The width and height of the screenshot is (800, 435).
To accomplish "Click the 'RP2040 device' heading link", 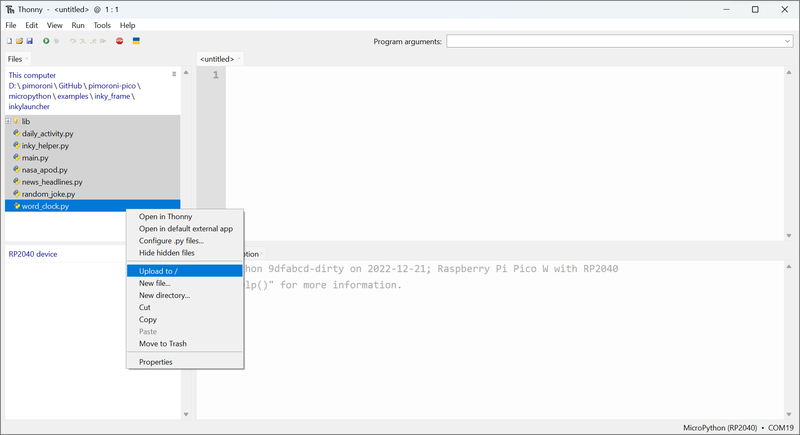I will (33, 254).
